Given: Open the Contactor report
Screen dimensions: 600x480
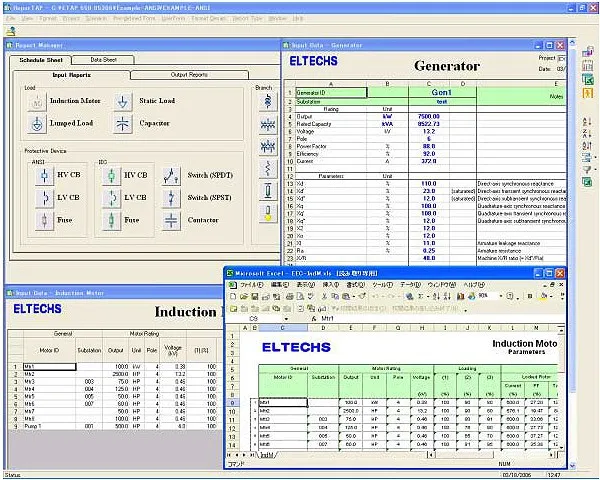Looking at the screenshot, I should tap(171, 220).
